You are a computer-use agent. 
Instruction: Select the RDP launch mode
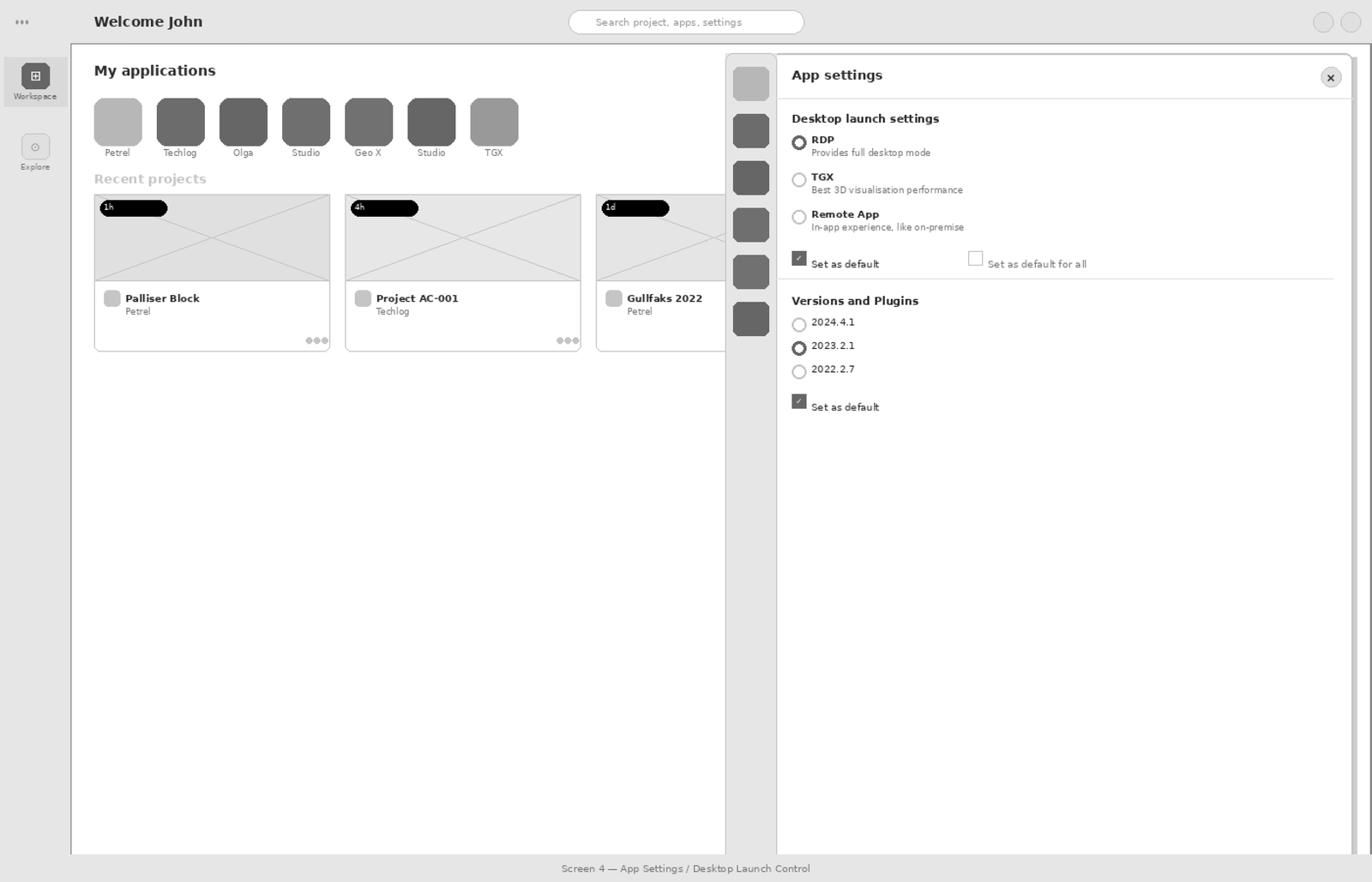pos(799,143)
